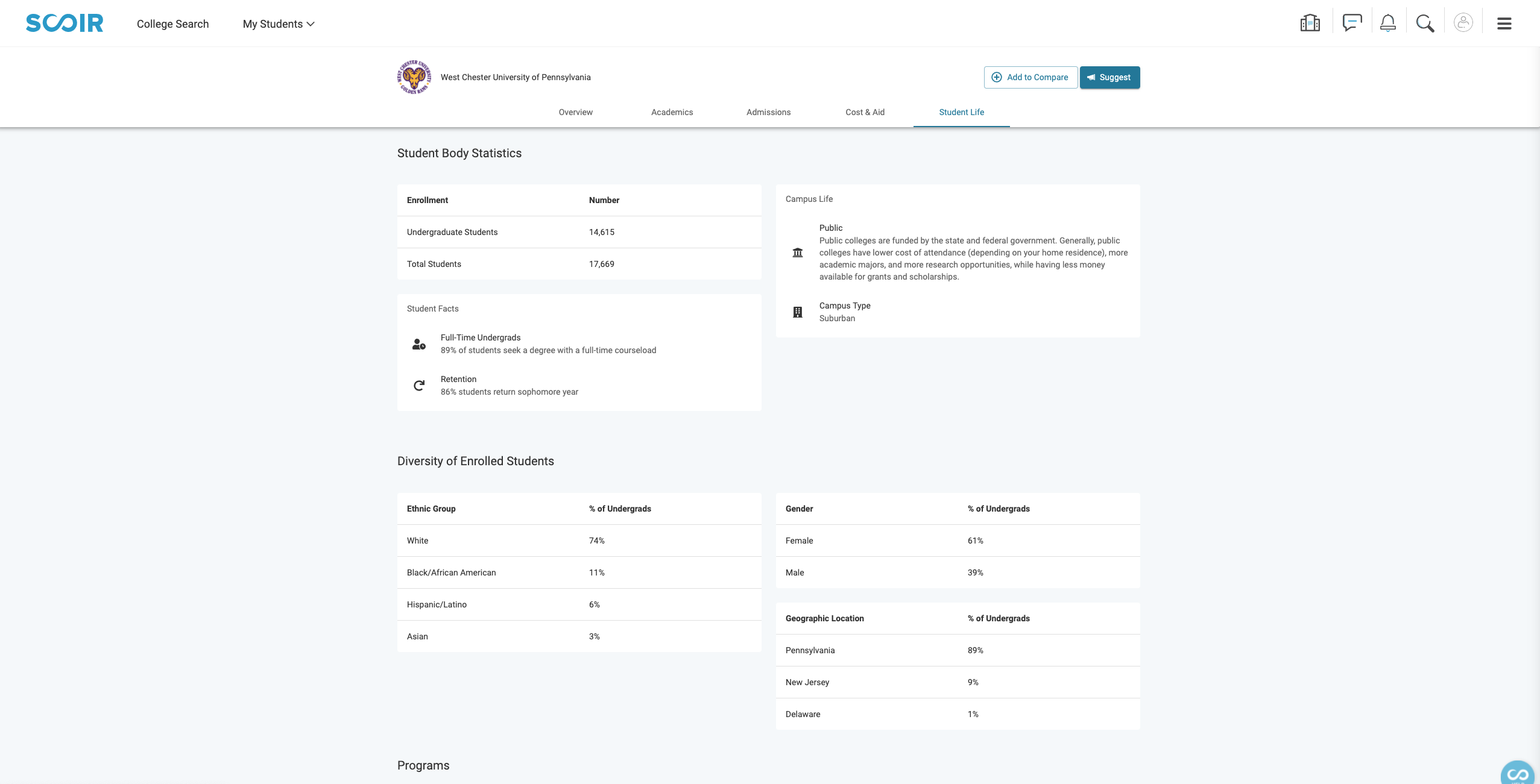Click the 61% Female value
1540x784 pixels.
click(976, 541)
